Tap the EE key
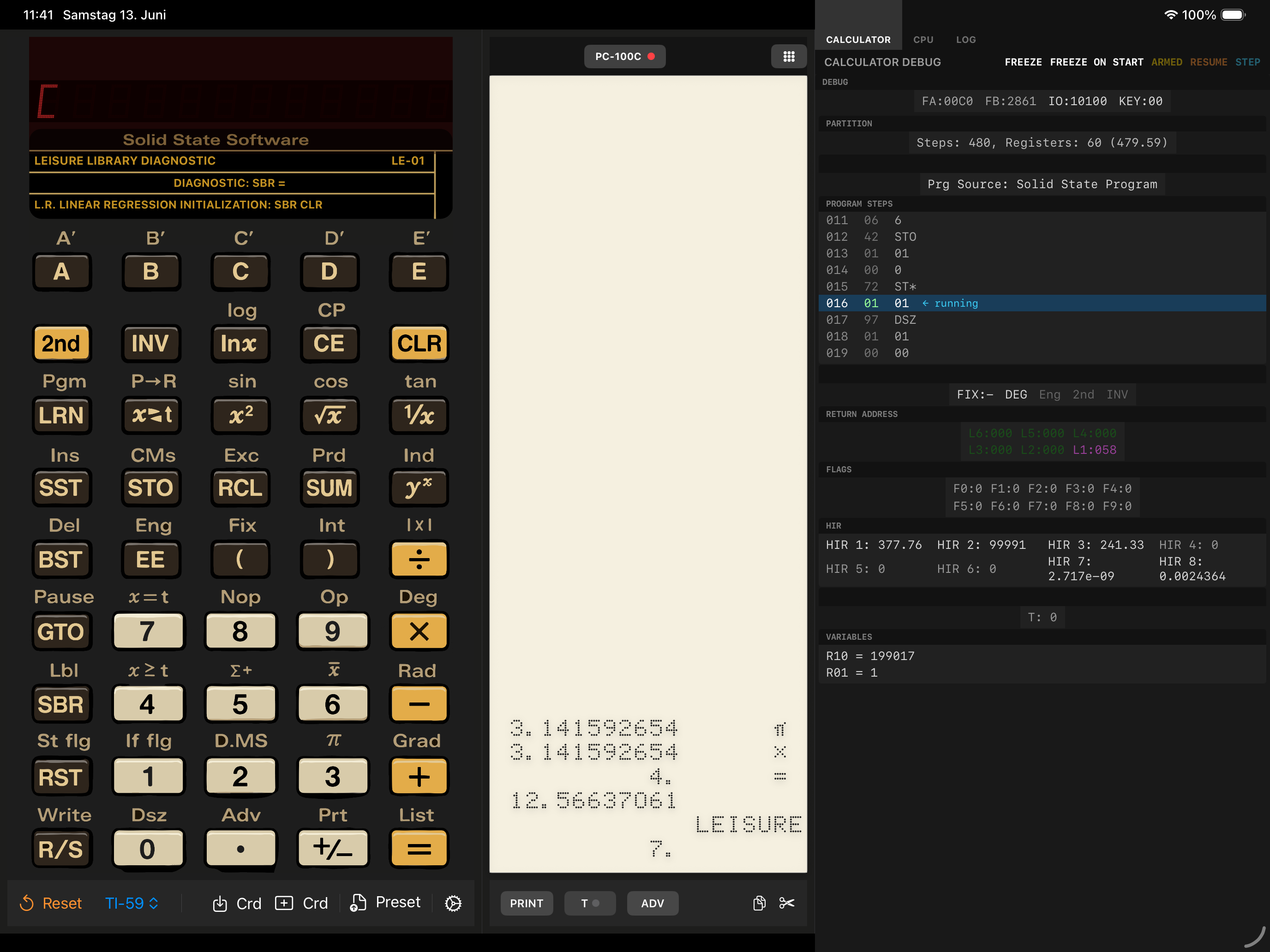Image resolution: width=1270 pixels, height=952 pixels. tap(150, 559)
